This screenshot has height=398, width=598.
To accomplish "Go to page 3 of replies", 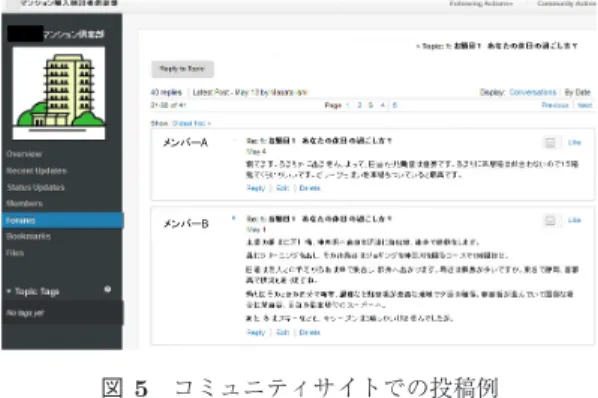I will pos(371,105).
